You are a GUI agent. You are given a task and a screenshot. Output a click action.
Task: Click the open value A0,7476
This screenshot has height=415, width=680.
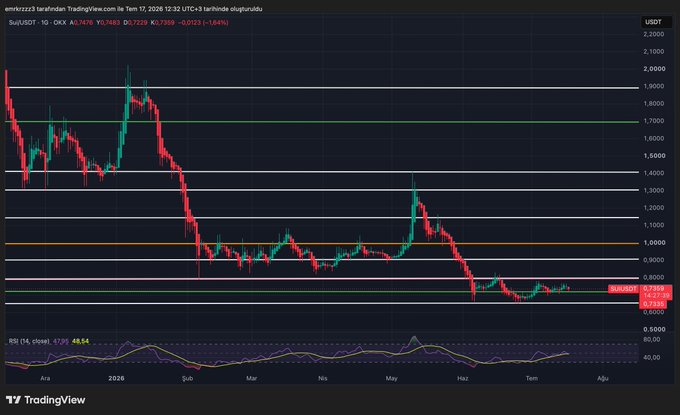click(82, 23)
